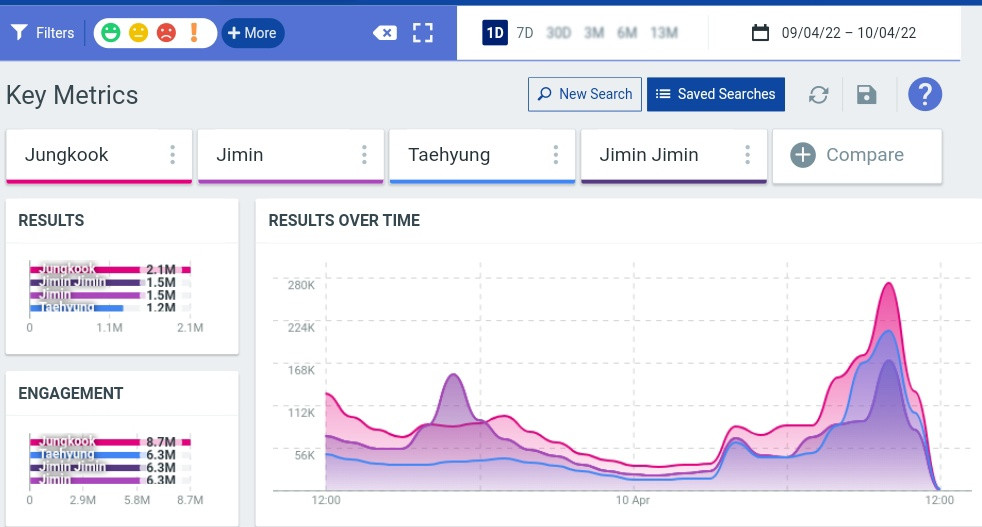Select the 6M time range
This screenshot has width=982, height=527.
[627, 33]
